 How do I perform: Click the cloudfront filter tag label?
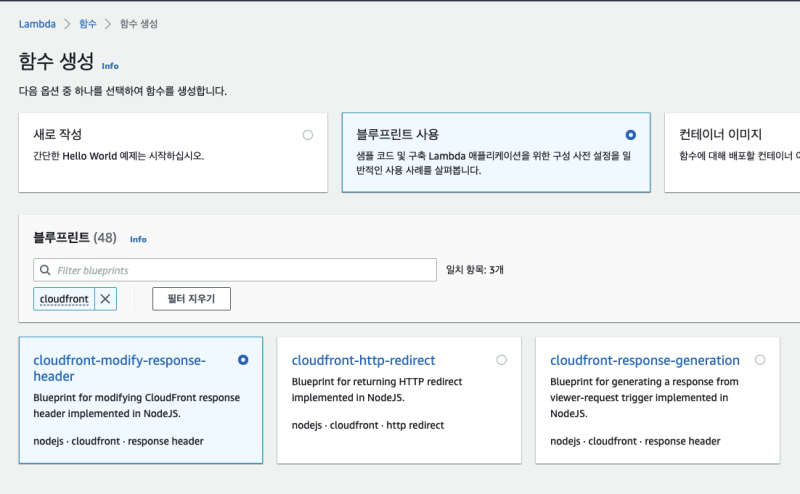[x=64, y=299]
